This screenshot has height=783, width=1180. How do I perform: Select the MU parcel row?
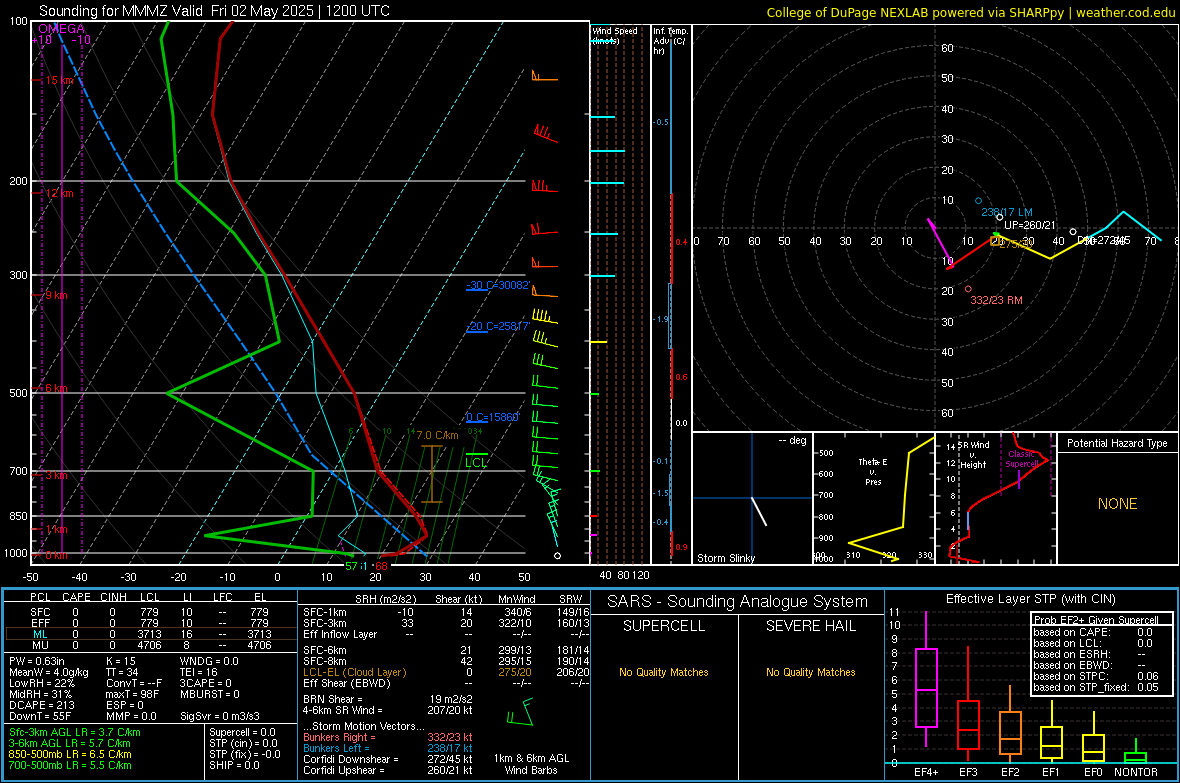pyautogui.click(x=151, y=644)
